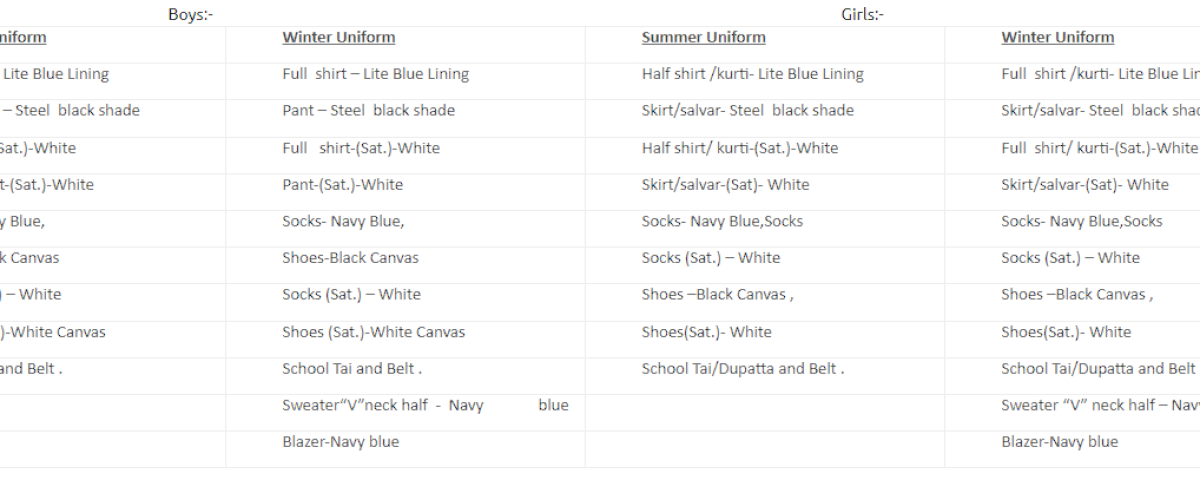Click the Girls "Summer Uniform" column header

click(x=703, y=38)
